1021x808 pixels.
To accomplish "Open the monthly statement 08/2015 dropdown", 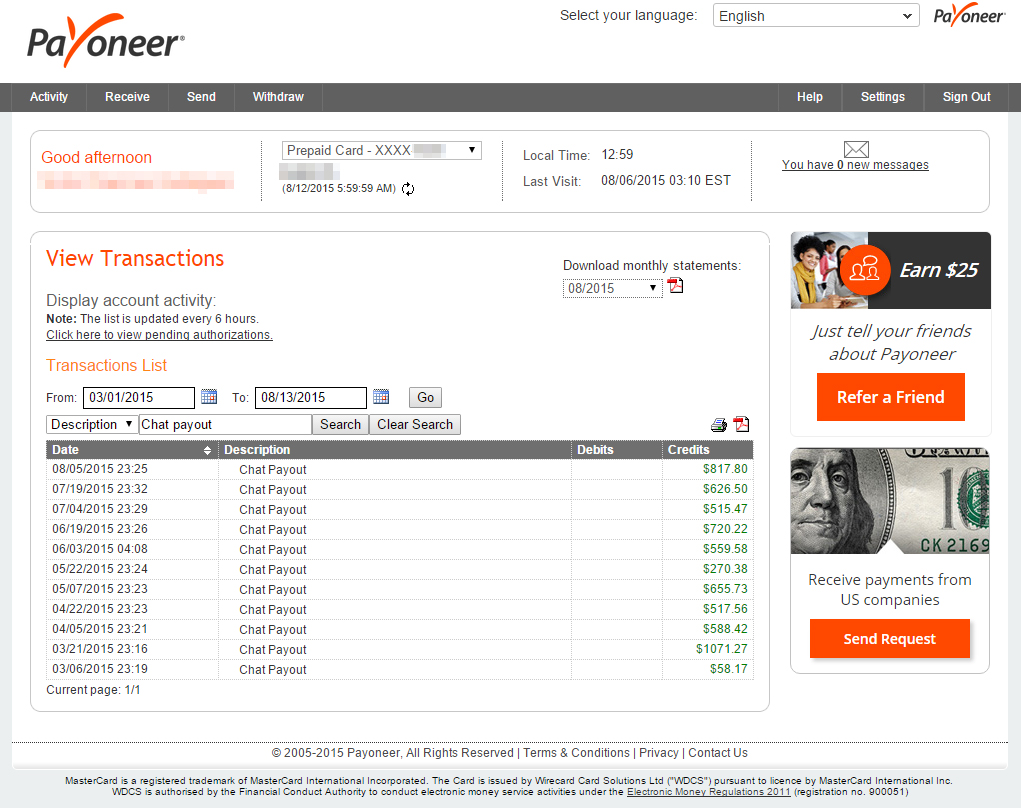I will click(612, 288).
